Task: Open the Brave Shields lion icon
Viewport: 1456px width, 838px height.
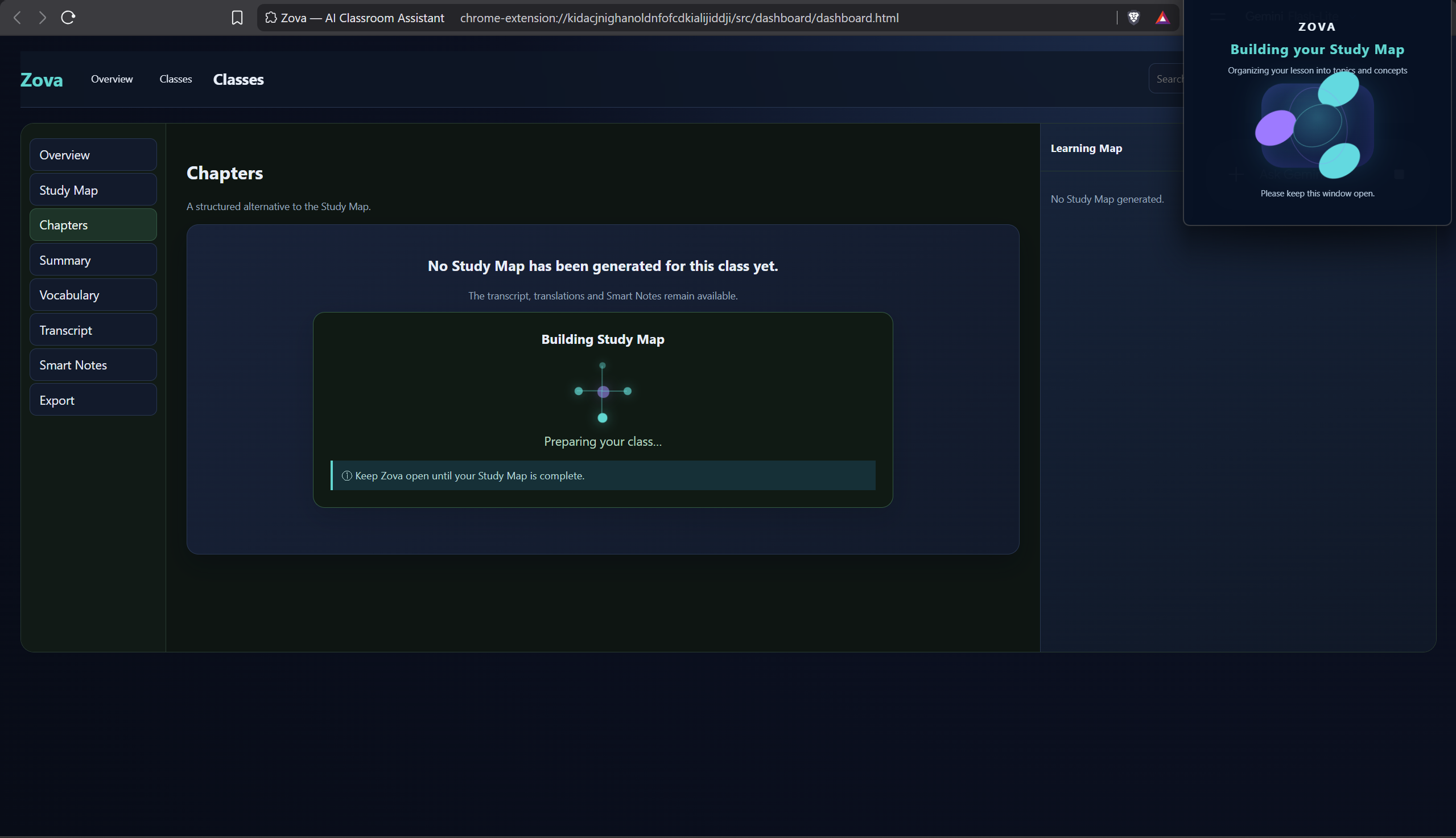Action: pyautogui.click(x=1133, y=18)
